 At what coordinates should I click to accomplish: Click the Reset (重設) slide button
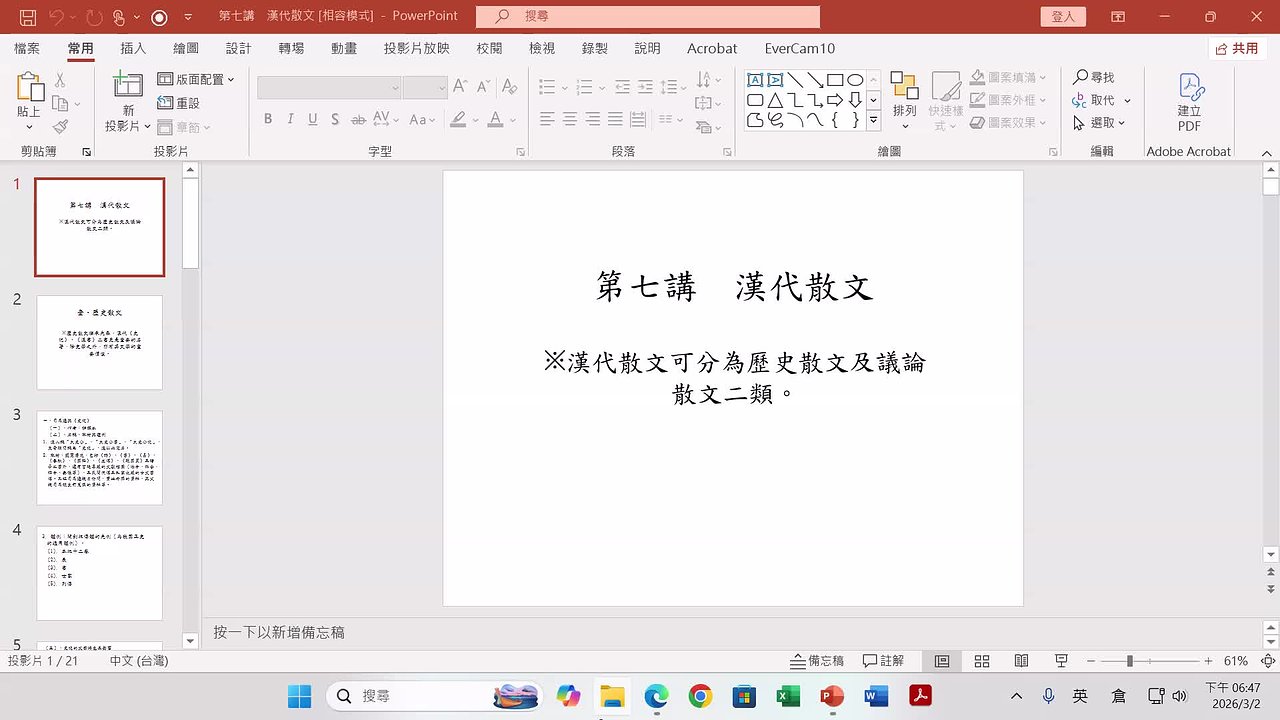(x=179, y=103)
